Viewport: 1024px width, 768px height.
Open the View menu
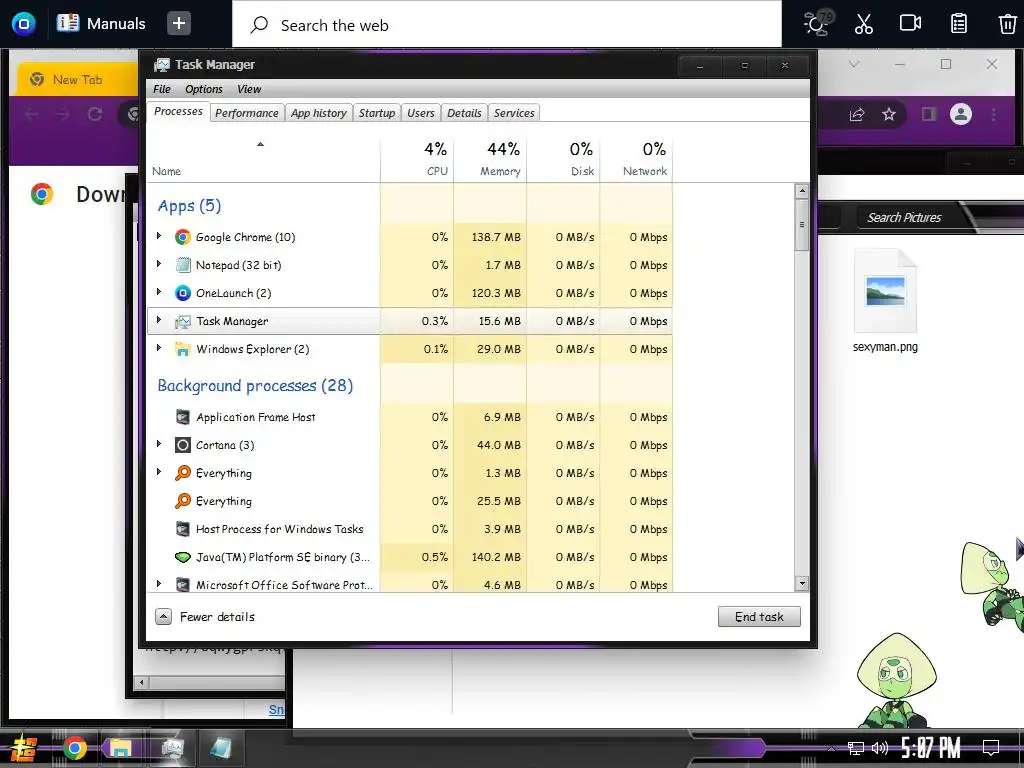[x=249, y=89]
